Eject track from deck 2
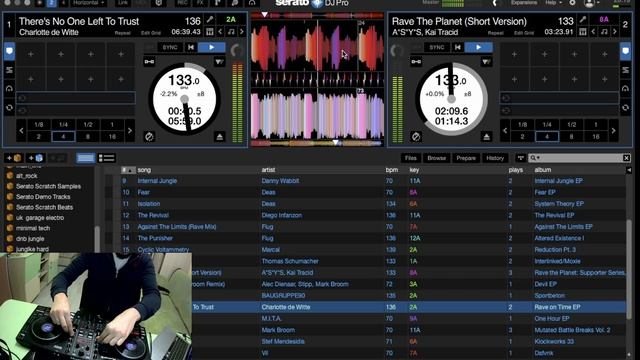The height and width of the screenshot is (360, 640). click(x=486, y=137)
